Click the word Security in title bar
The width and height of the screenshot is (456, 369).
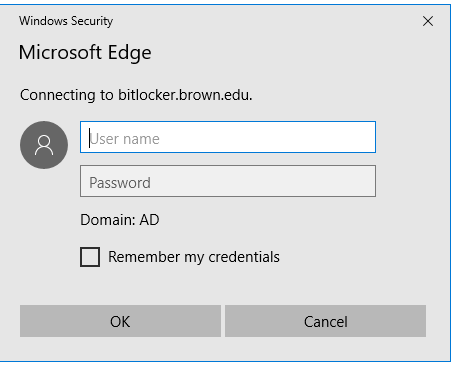(x=92, y=21)
